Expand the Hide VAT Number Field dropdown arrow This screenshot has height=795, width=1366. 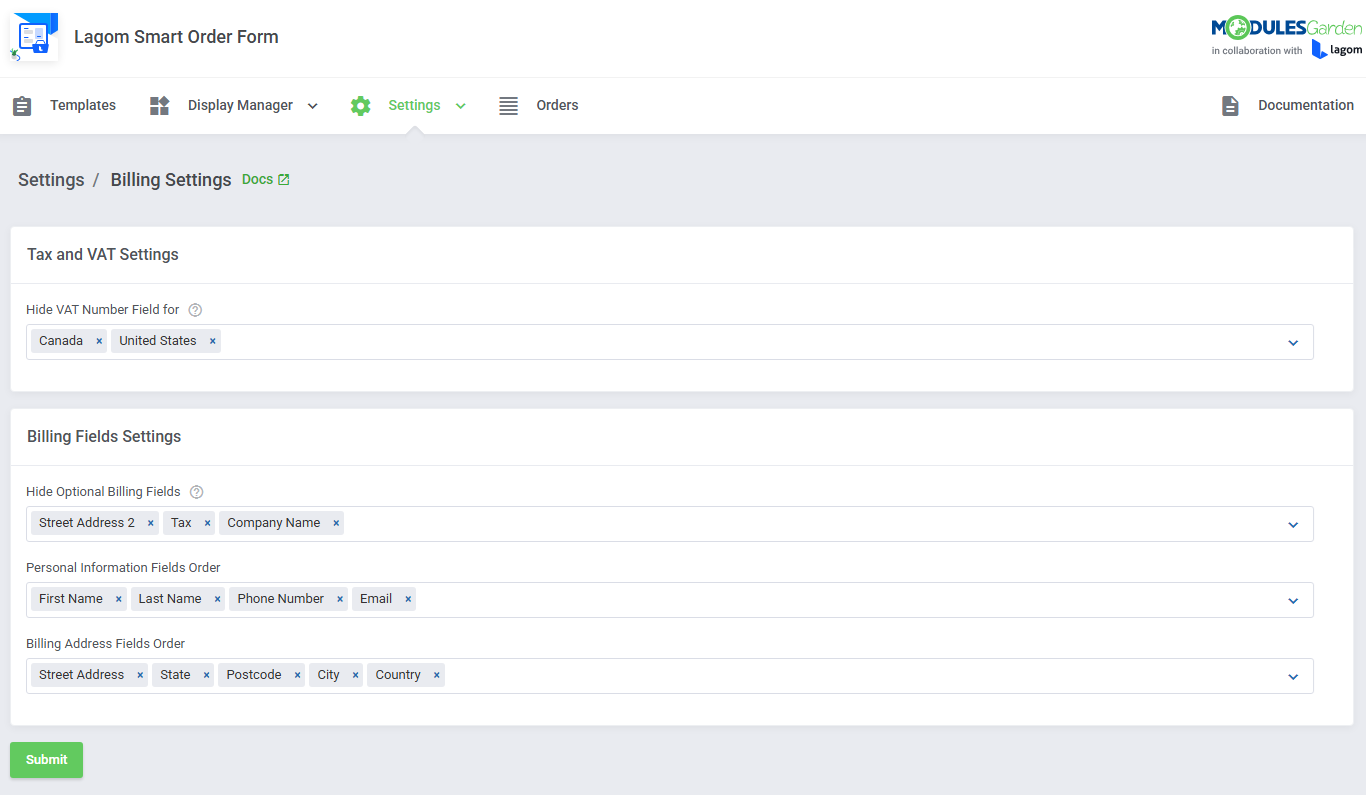pyautogui.click(x=1293, y=343)
